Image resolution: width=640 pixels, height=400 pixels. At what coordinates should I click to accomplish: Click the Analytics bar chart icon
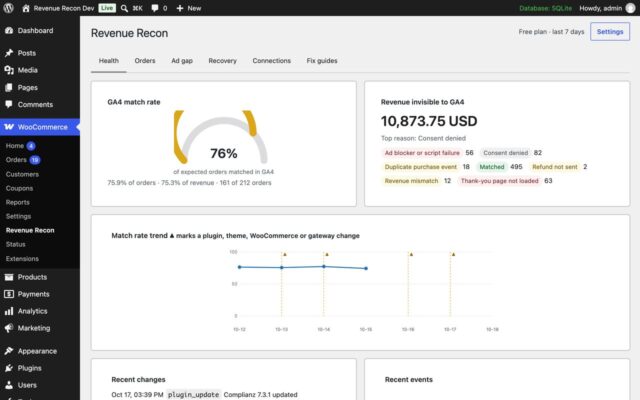coord(9,311)
